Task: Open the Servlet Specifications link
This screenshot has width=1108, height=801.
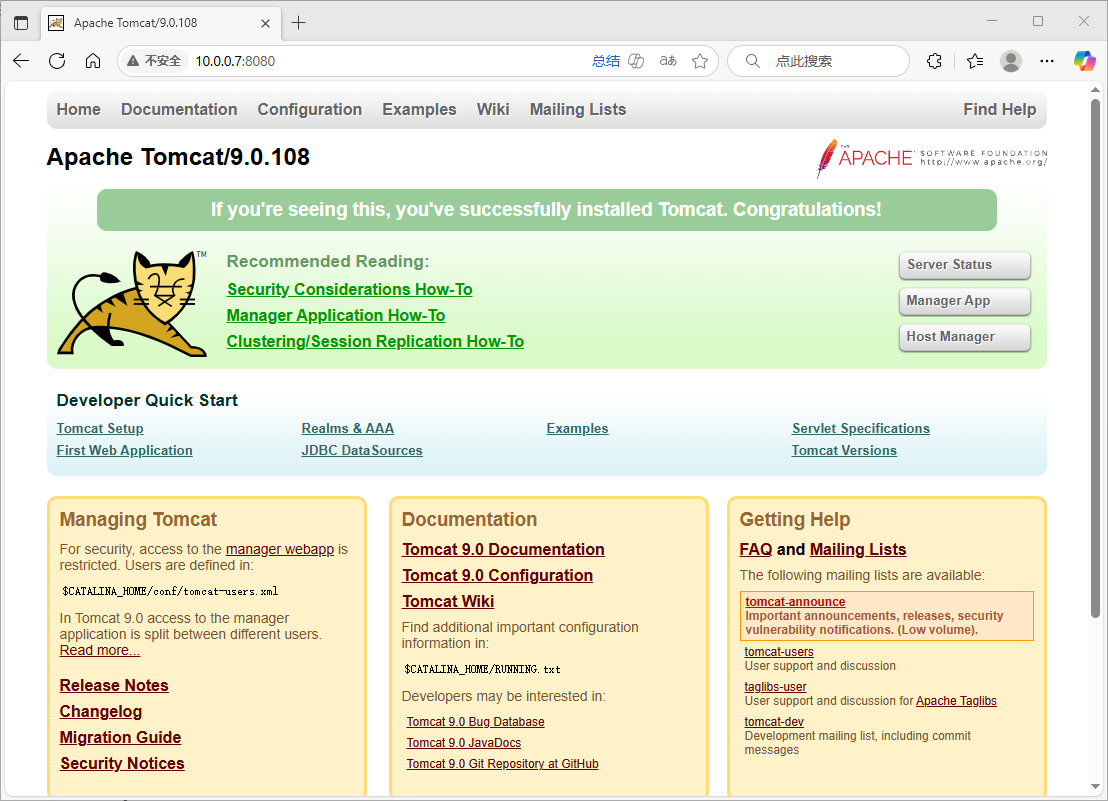Action: (x=861, y=429)
